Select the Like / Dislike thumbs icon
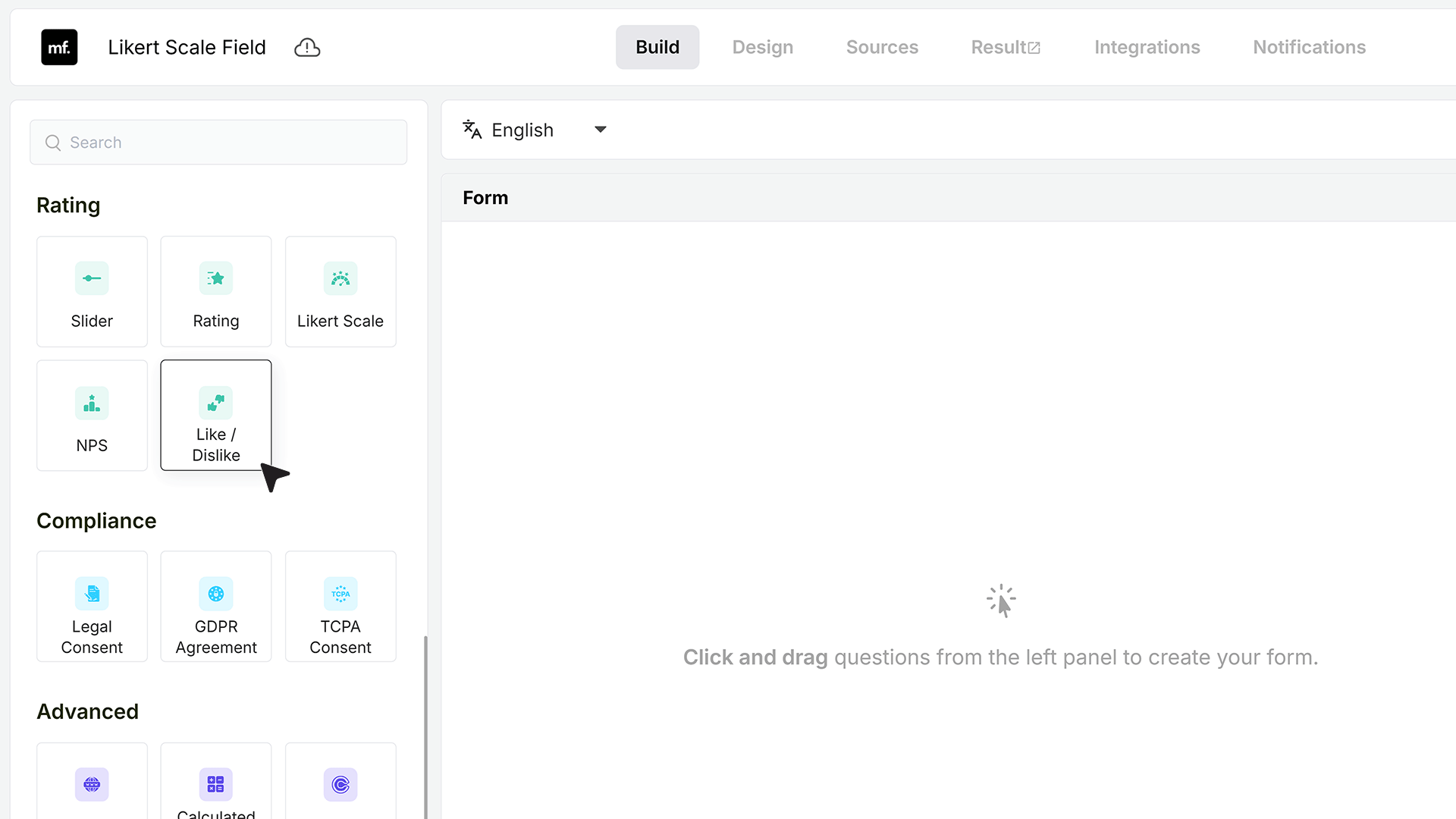This screenshot has height=819, width=1456. tap(216, 403)
